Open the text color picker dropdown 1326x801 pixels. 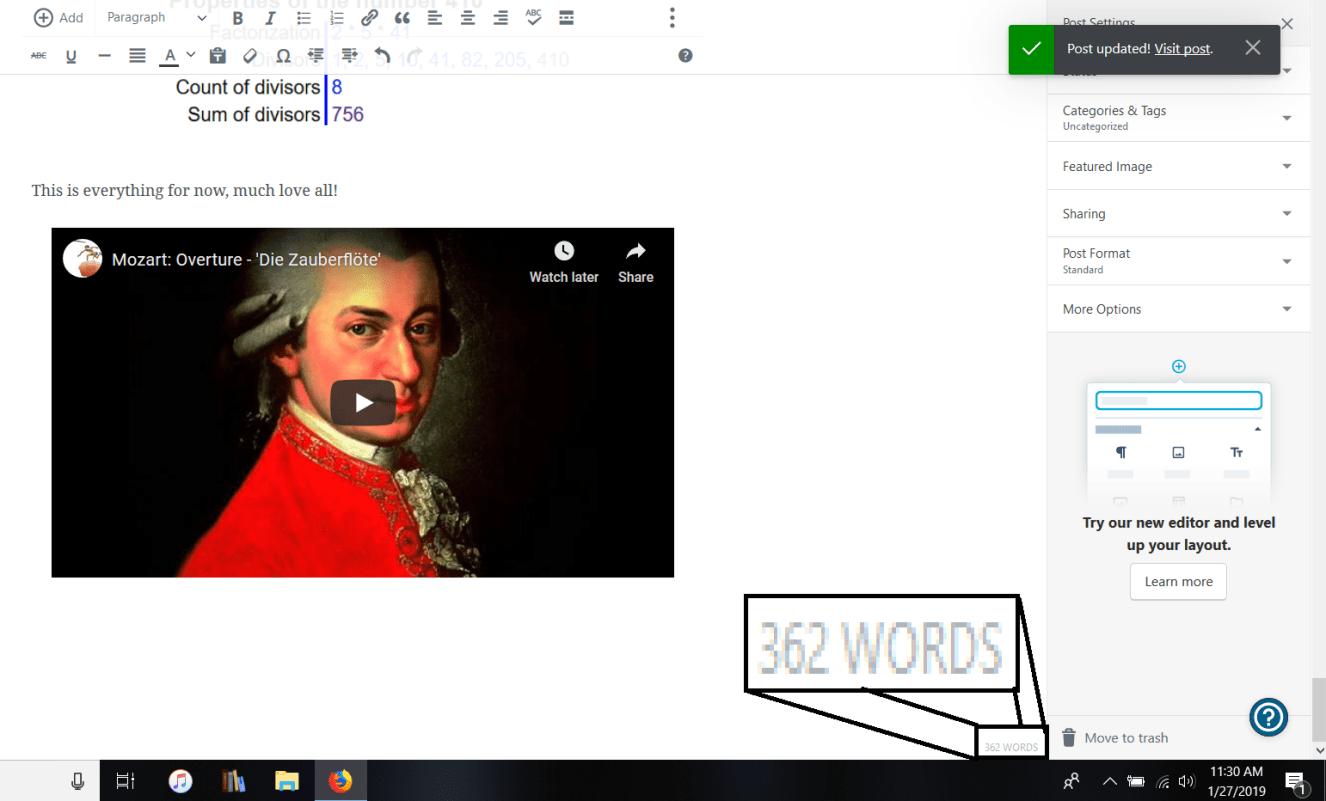[x=188, y=55]
